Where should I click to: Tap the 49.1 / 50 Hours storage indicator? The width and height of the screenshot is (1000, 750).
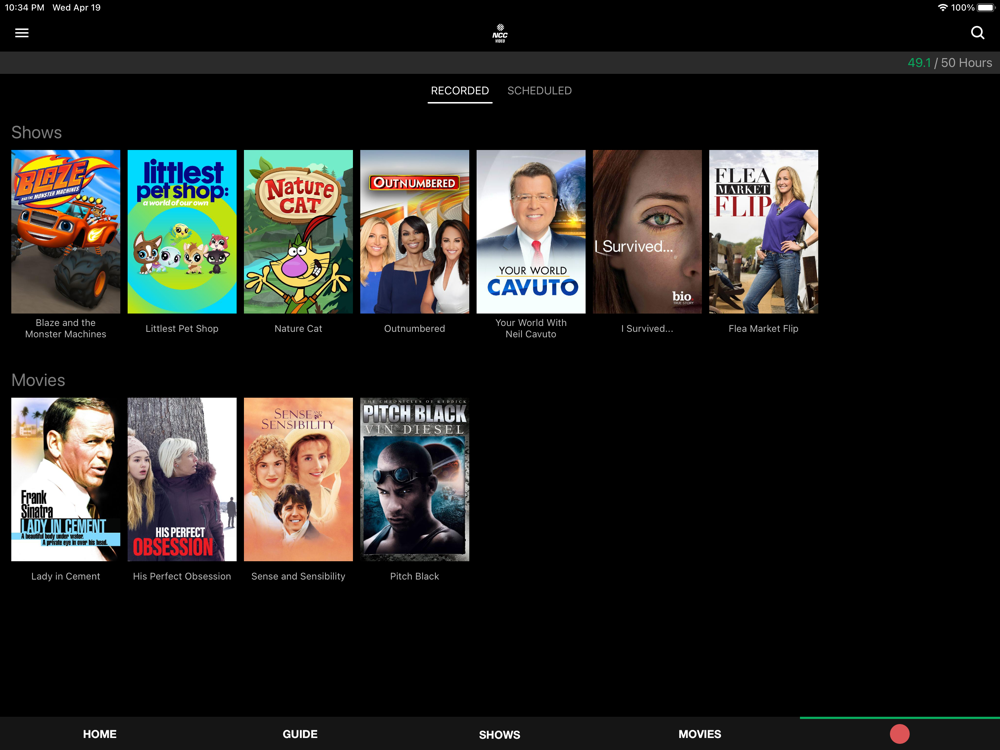tap(950, 62)
